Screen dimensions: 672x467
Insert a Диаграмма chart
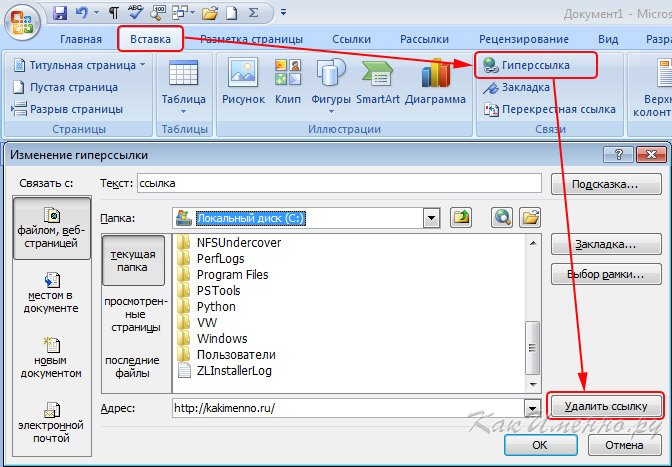pyautogui.click(x=435, y=81)
